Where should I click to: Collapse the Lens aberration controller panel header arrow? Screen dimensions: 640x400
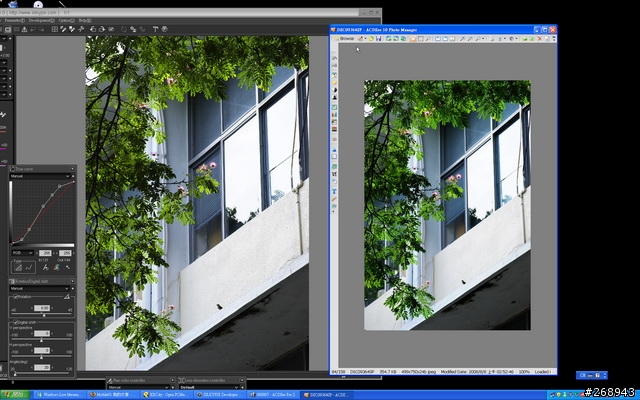242,380
